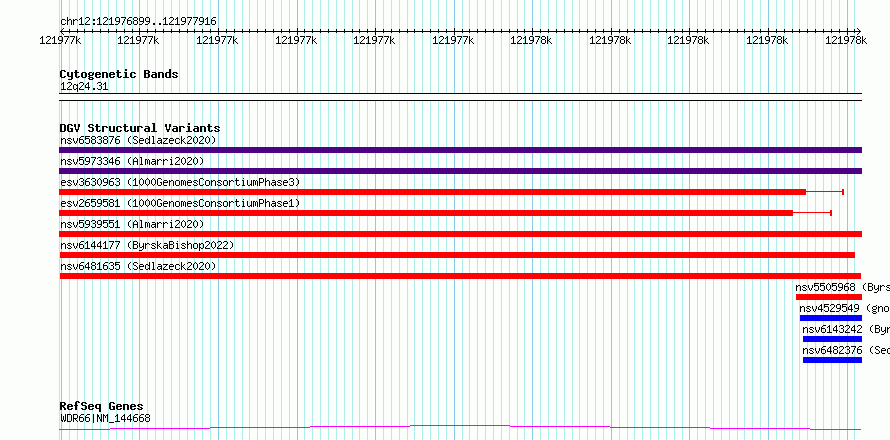This screenshot has width=890, height=440.
Task: Click the thin red whisker line of esv2659581
Action: (812, 213)
